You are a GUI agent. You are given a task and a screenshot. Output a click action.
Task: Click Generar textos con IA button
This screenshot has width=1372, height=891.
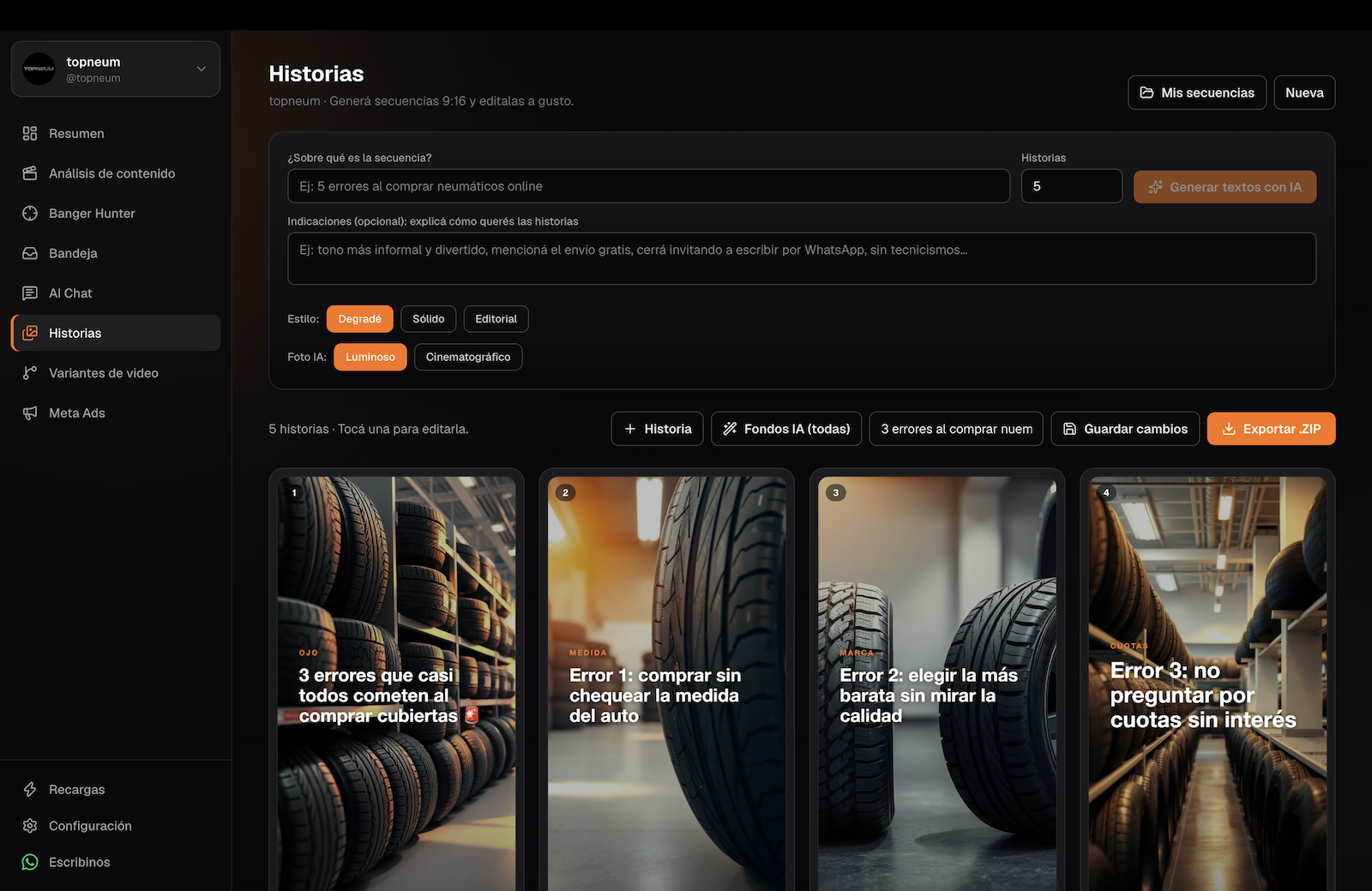point(1225,187)
